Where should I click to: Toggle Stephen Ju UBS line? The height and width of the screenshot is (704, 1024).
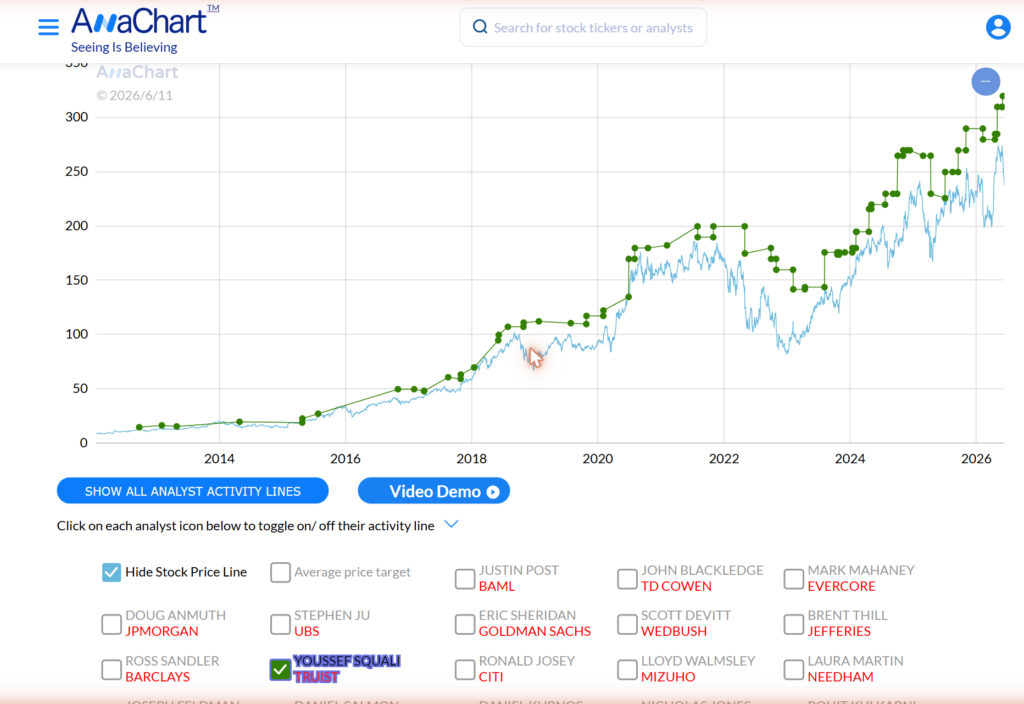pyautogui.click(x=280, y=624)
